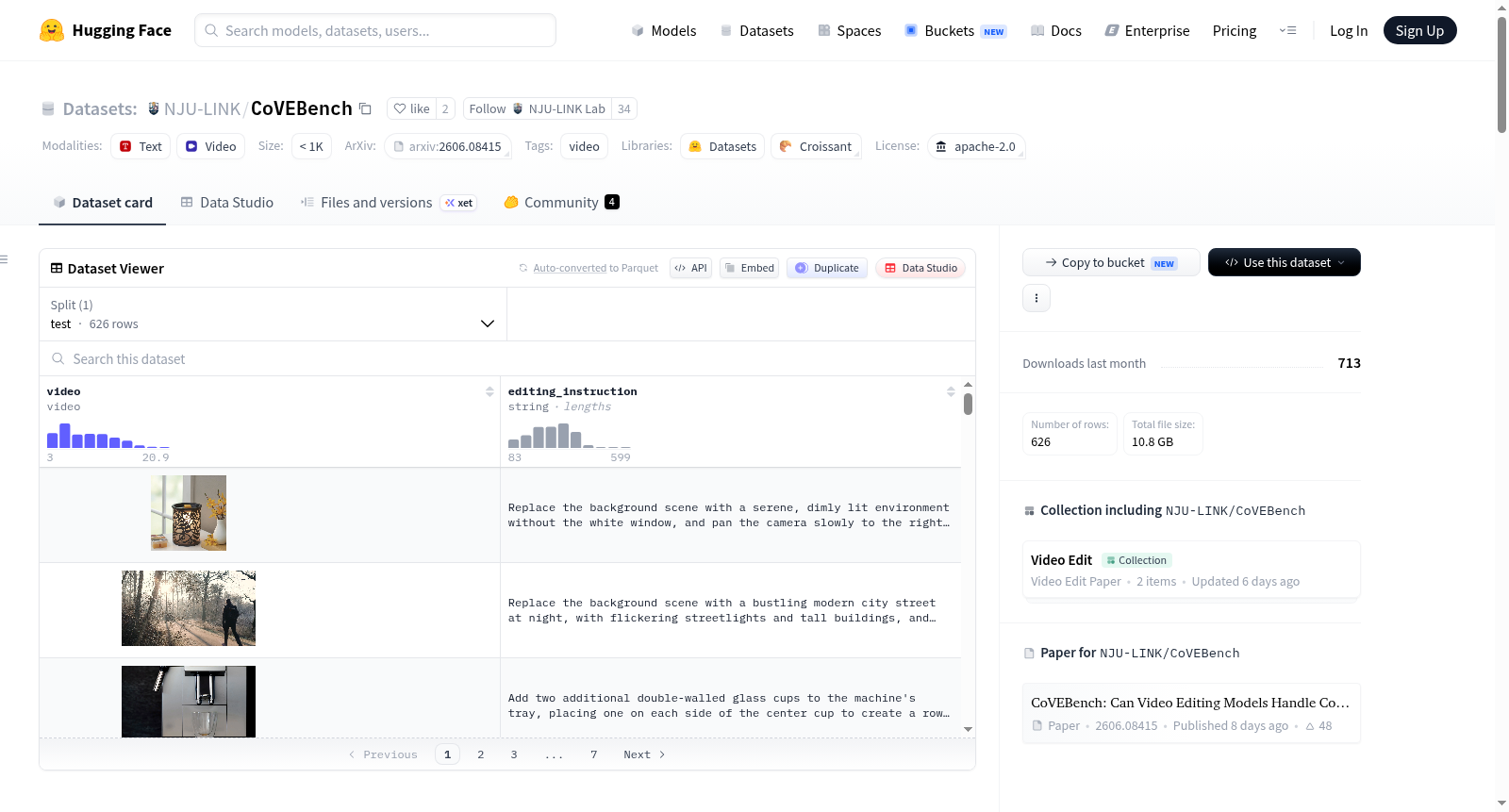Sort the editing_instruction column
The image size is (1509, 812).
[951, 391]
